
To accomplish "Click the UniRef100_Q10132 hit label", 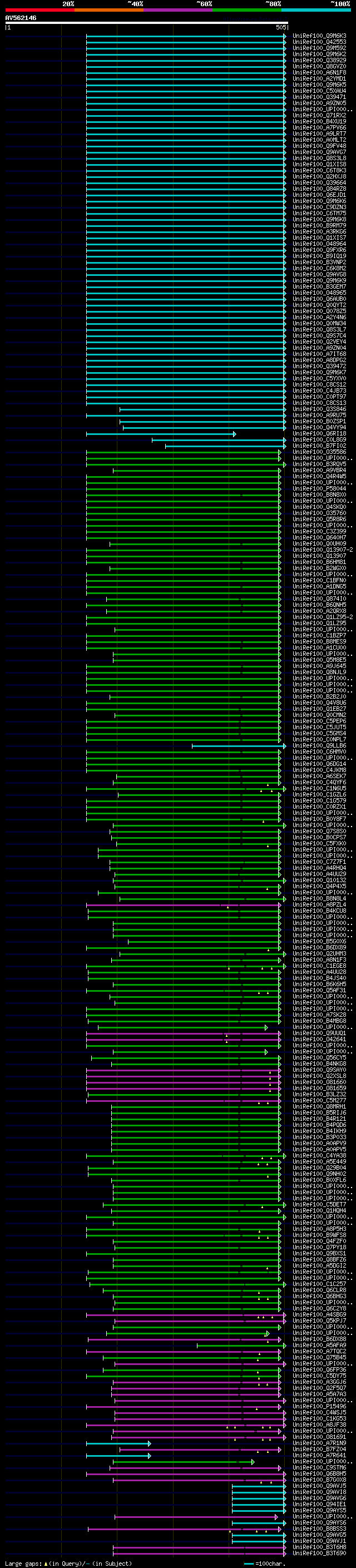I will click(x=319, y=880).
